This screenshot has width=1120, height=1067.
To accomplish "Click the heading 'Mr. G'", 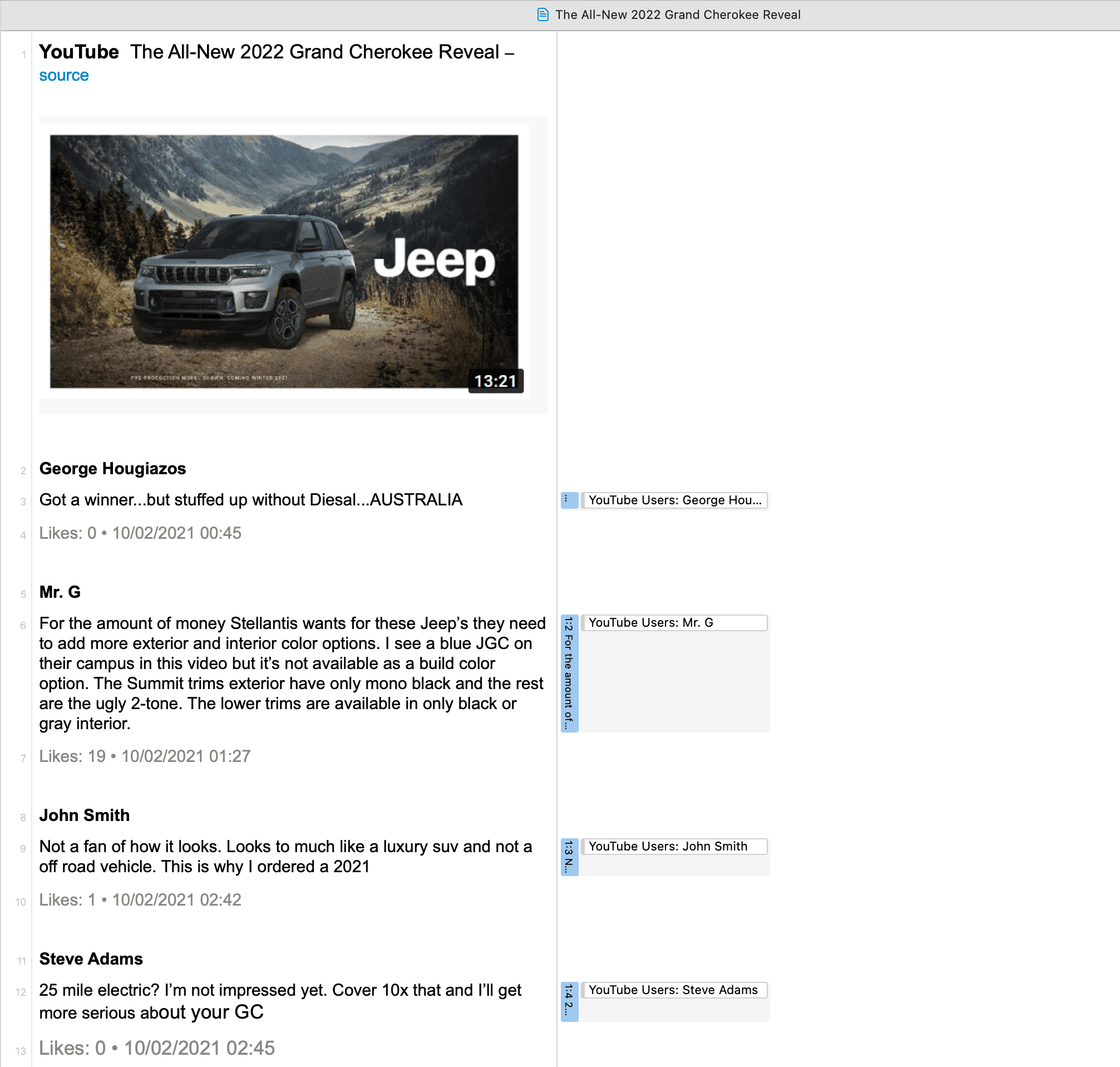I will coord(60,592).
